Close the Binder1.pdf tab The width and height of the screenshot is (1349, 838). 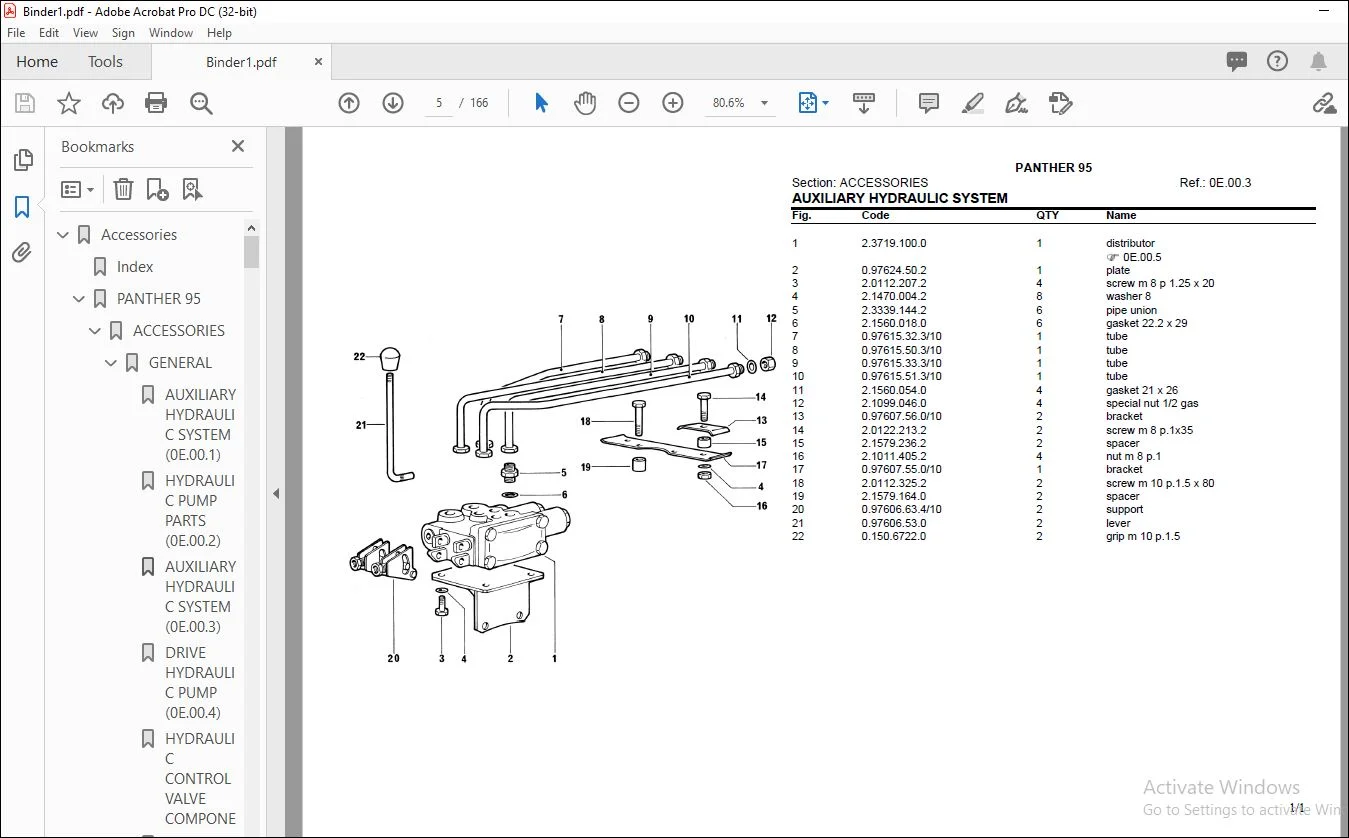pos(318,62)
